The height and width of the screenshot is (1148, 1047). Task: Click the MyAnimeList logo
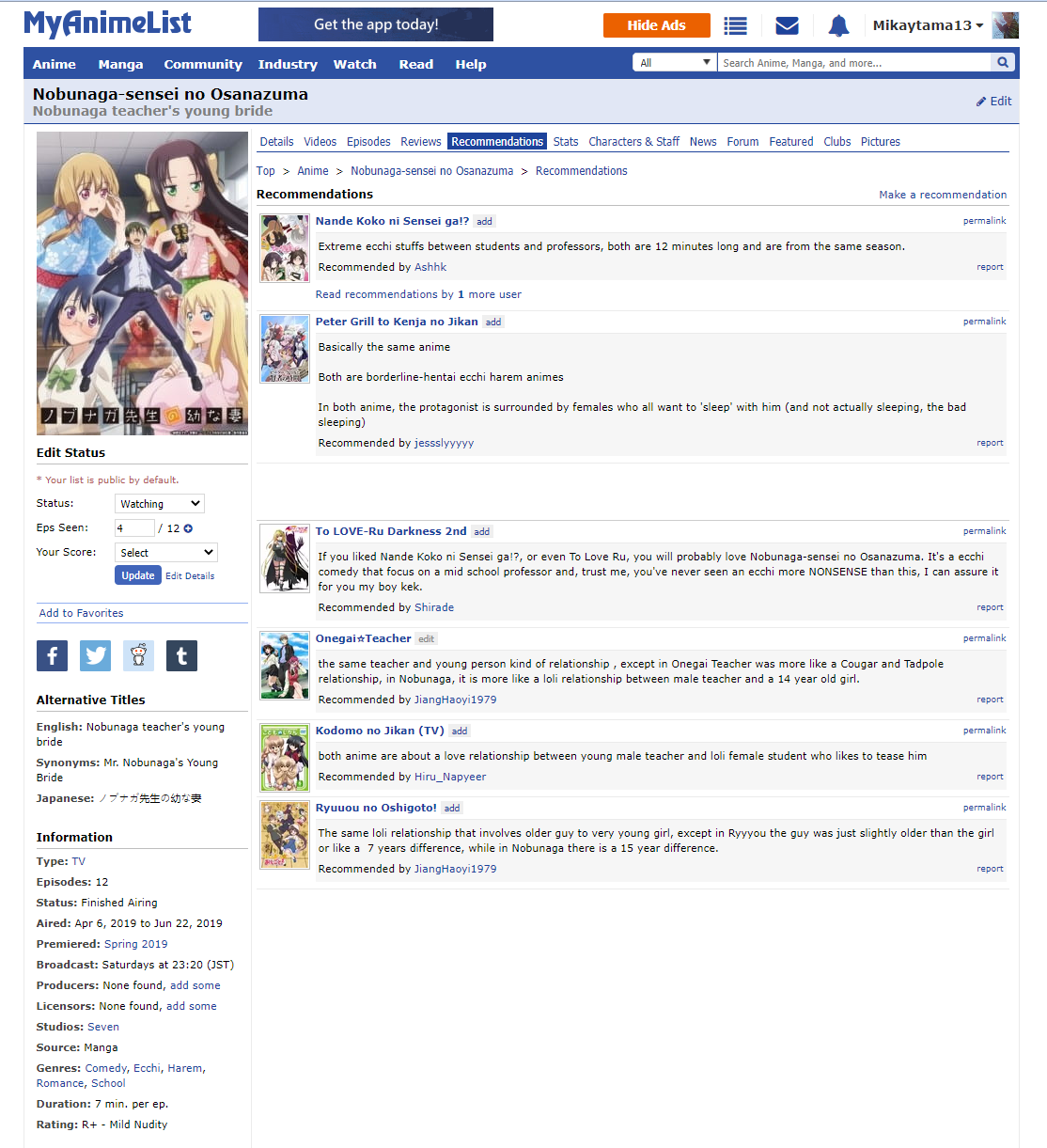tap(108, 24)
